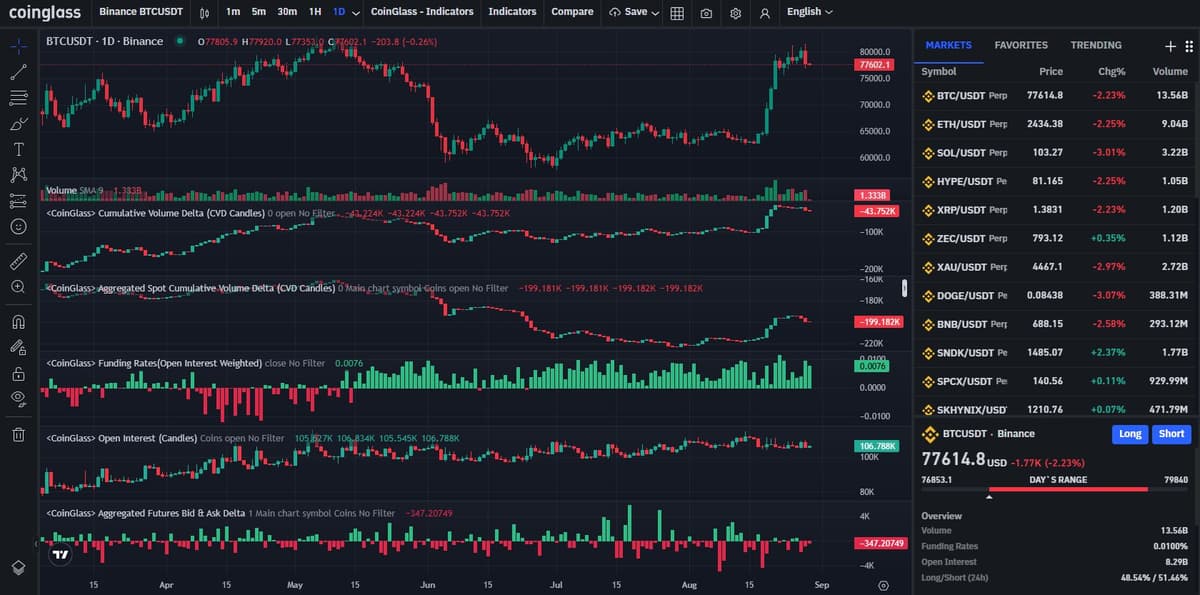Open the object tree layers icon

coord(18,567)
